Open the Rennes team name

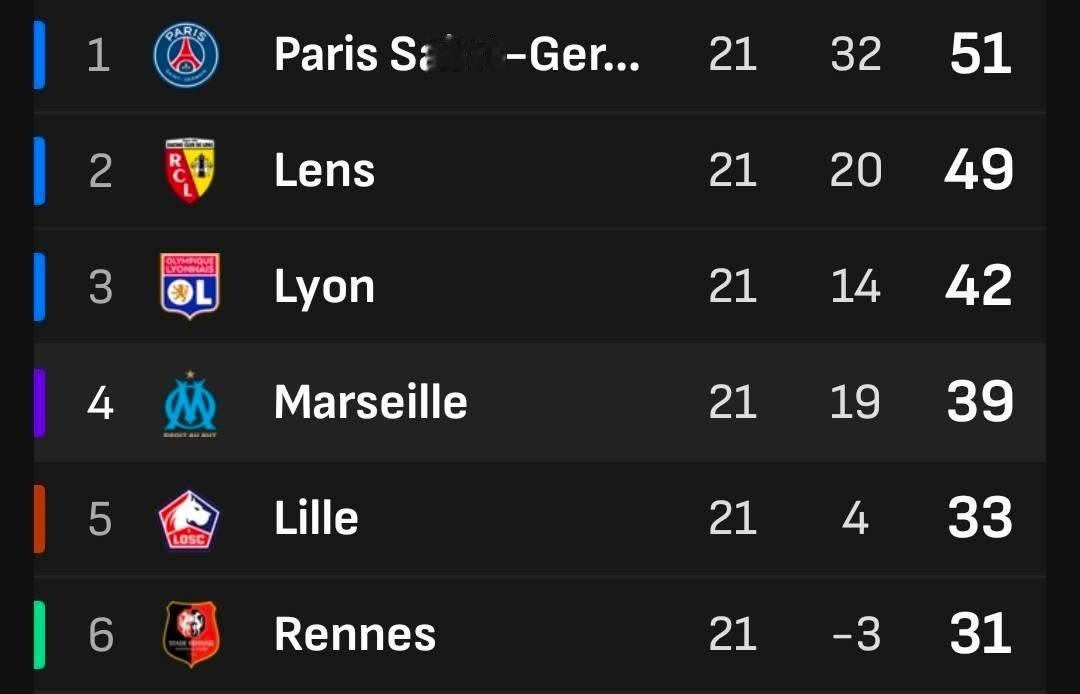355,634
